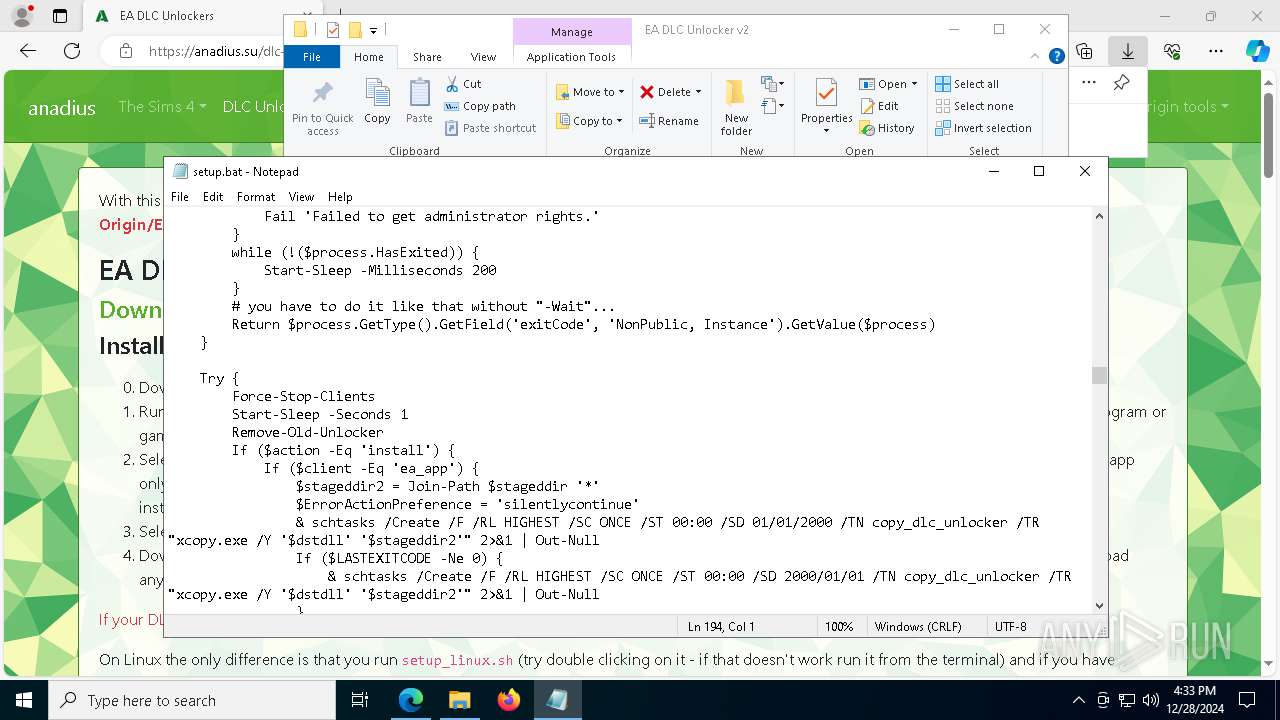Viewport: 1280px width, 720px height.
Task: Open Quick Access Toolbar customize dropdown
Action: tap(373, 31)
